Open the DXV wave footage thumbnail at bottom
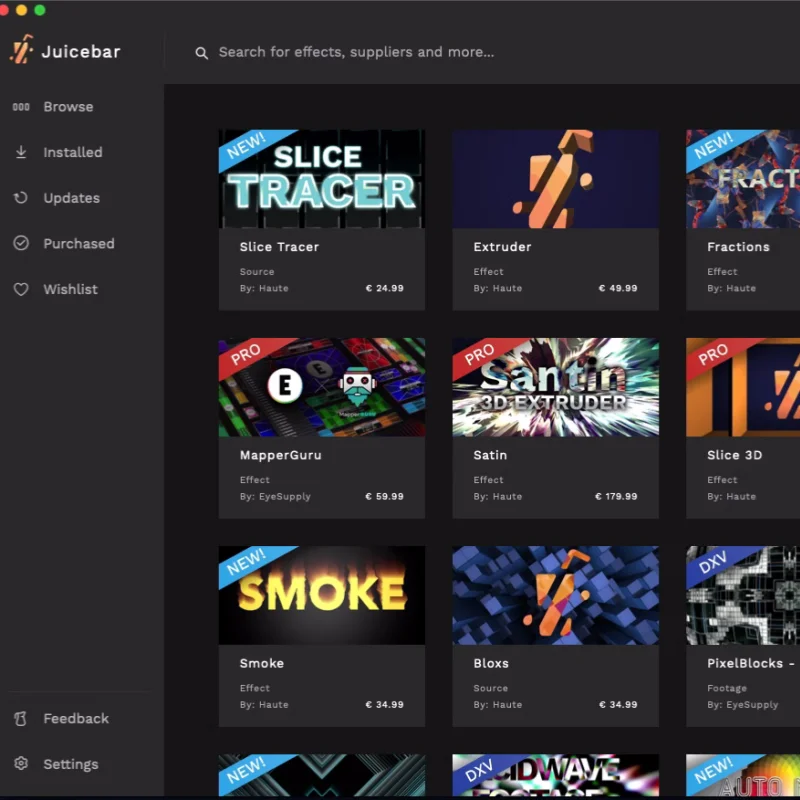The height and width of the screenshot is (800, 800). pos(555,776)
